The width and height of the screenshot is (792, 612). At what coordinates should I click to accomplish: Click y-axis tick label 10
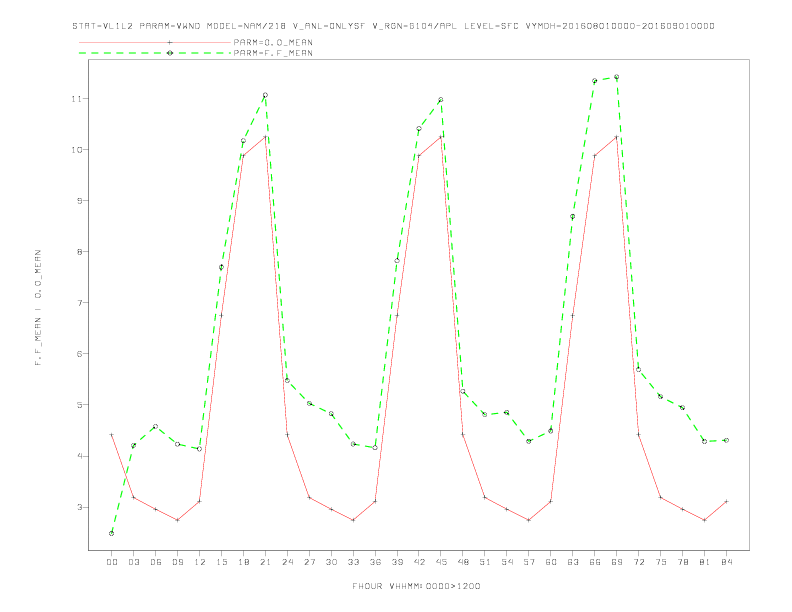[76, 149]
